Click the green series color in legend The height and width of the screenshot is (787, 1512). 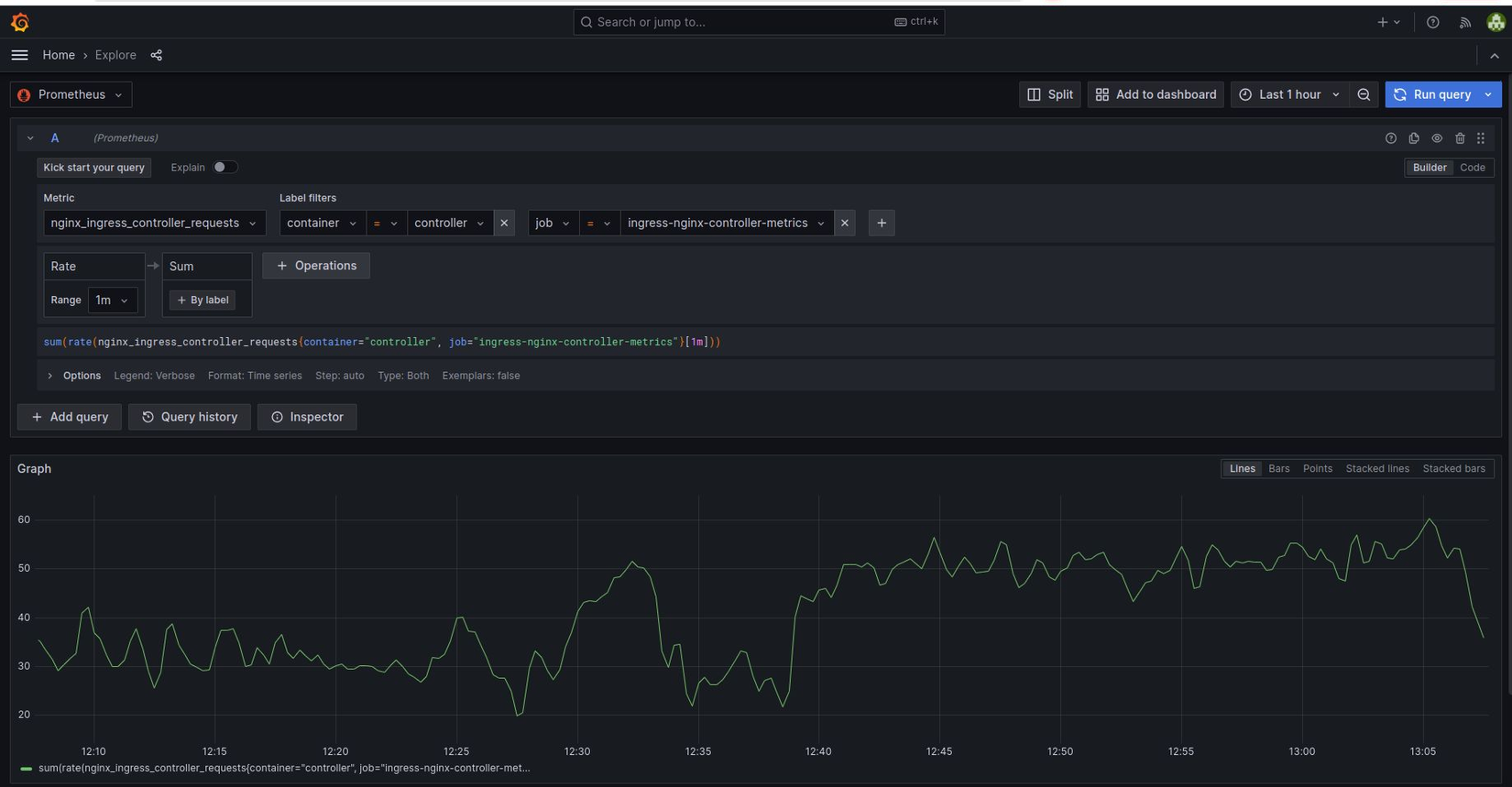(x=26, y=769)
